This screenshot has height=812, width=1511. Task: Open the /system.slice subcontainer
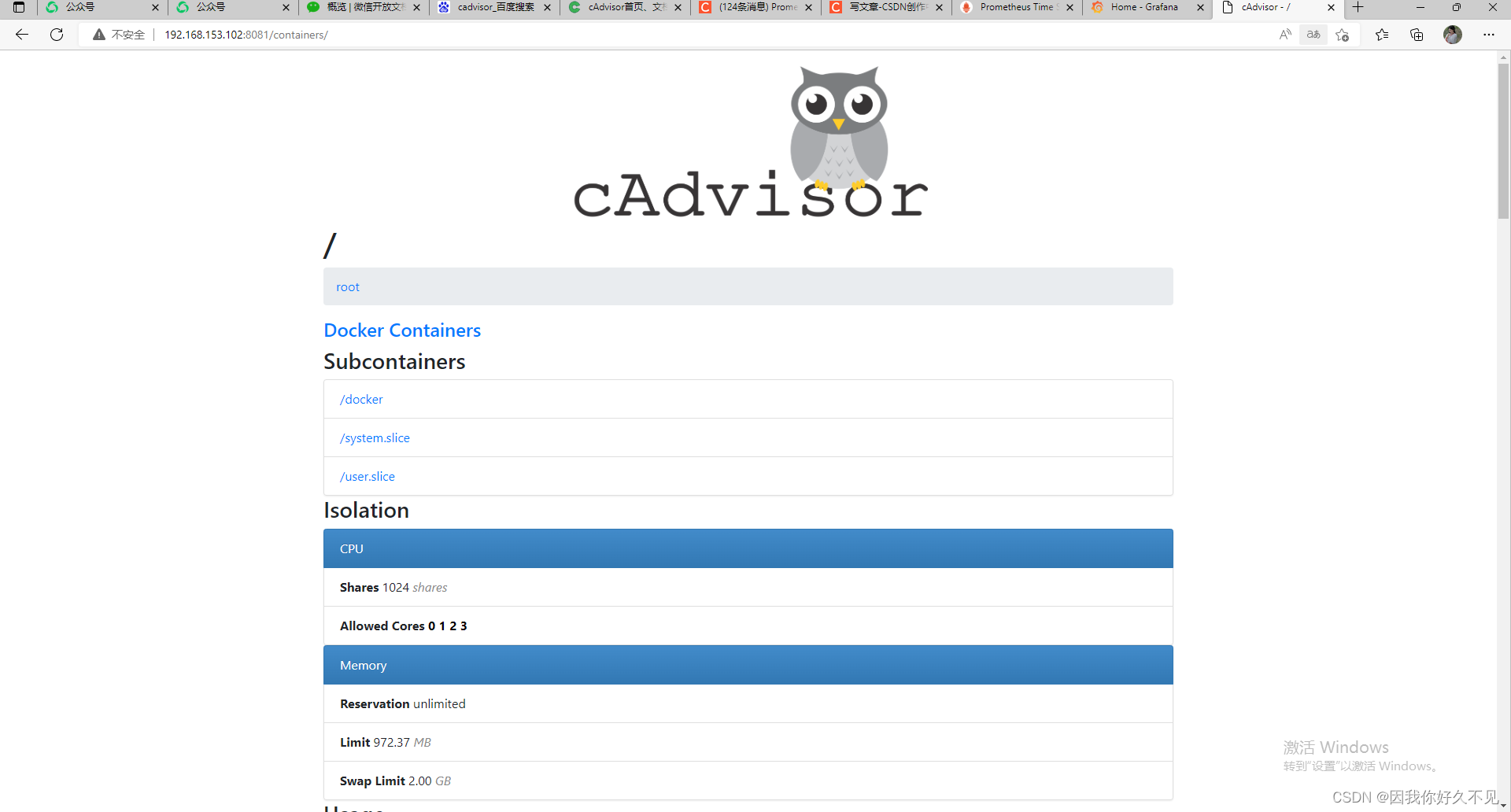pyautogui.click(x=375, y=437)
